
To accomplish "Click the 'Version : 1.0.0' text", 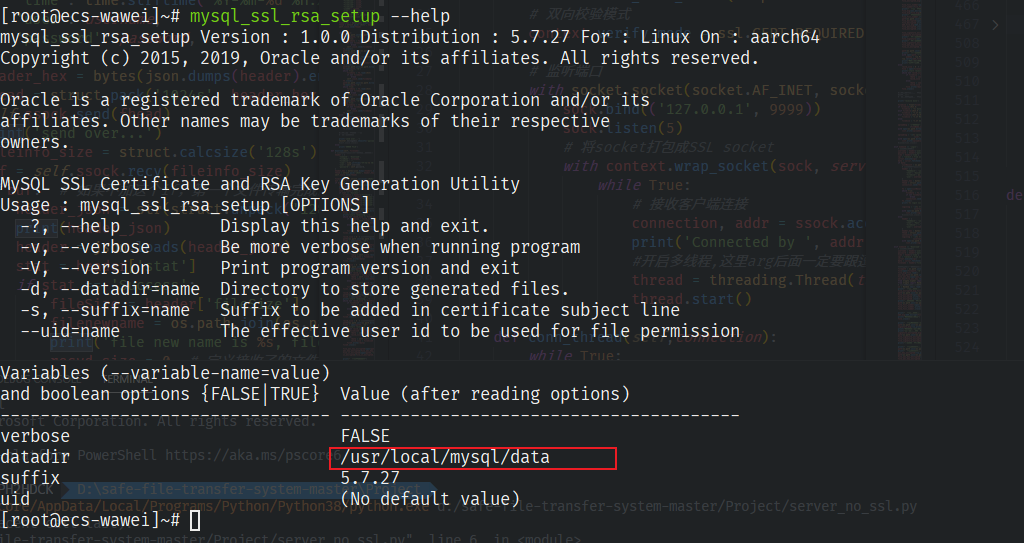I will 275,37.
